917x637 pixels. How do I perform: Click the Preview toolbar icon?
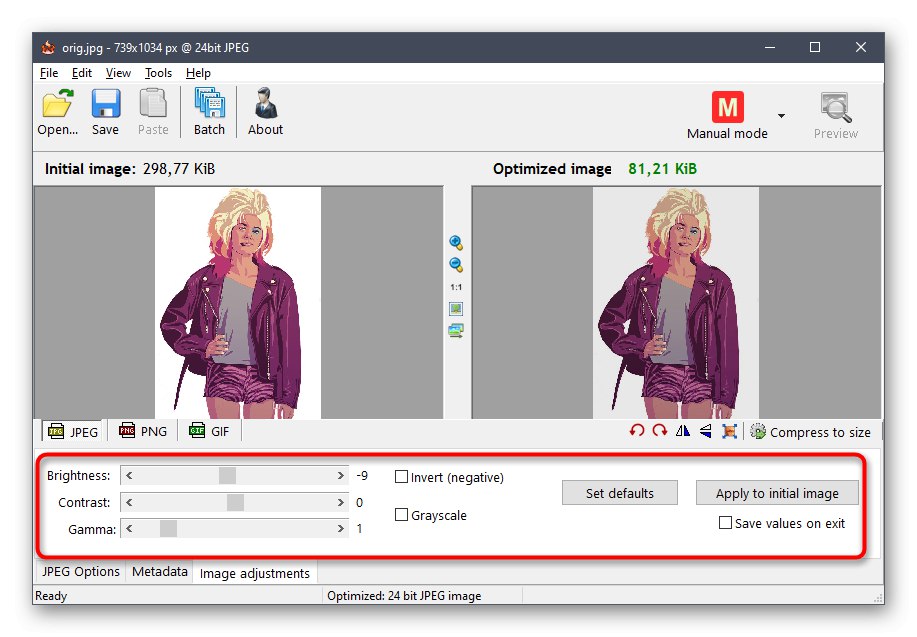click(835, 107)
